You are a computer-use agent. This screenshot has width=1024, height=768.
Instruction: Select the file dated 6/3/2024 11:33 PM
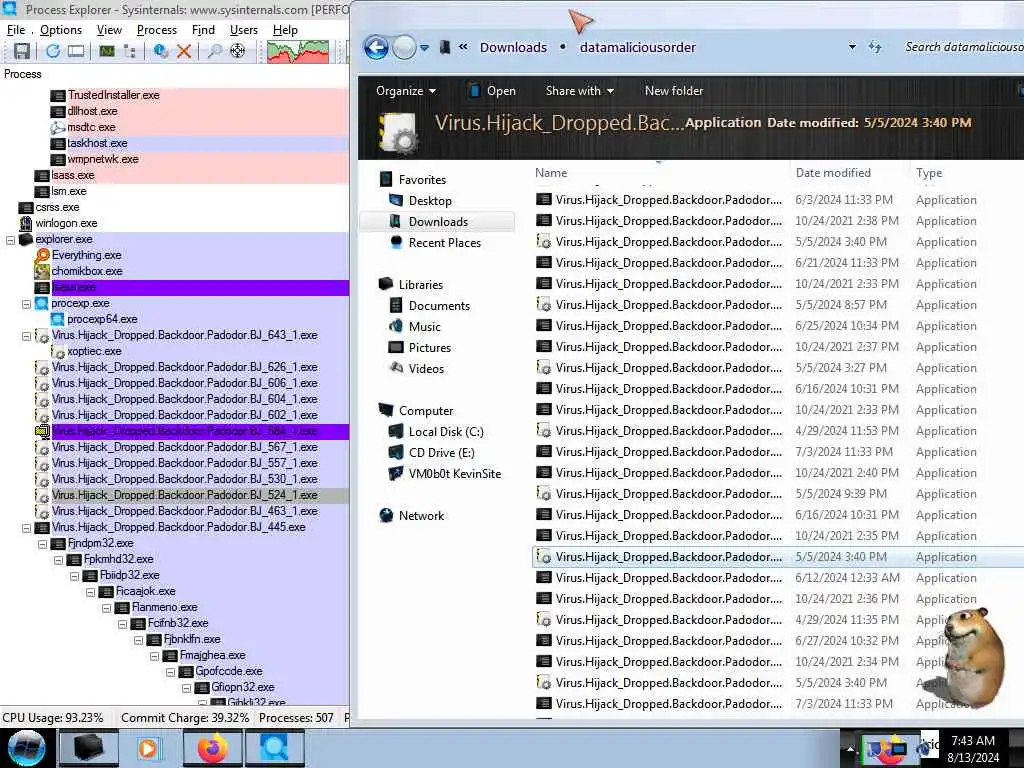click(x=778, y=200)
